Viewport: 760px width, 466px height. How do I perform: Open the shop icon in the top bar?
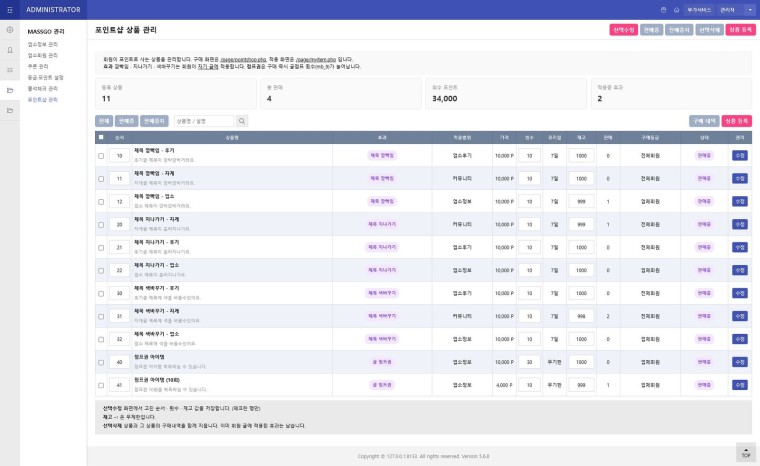[664, 10]
